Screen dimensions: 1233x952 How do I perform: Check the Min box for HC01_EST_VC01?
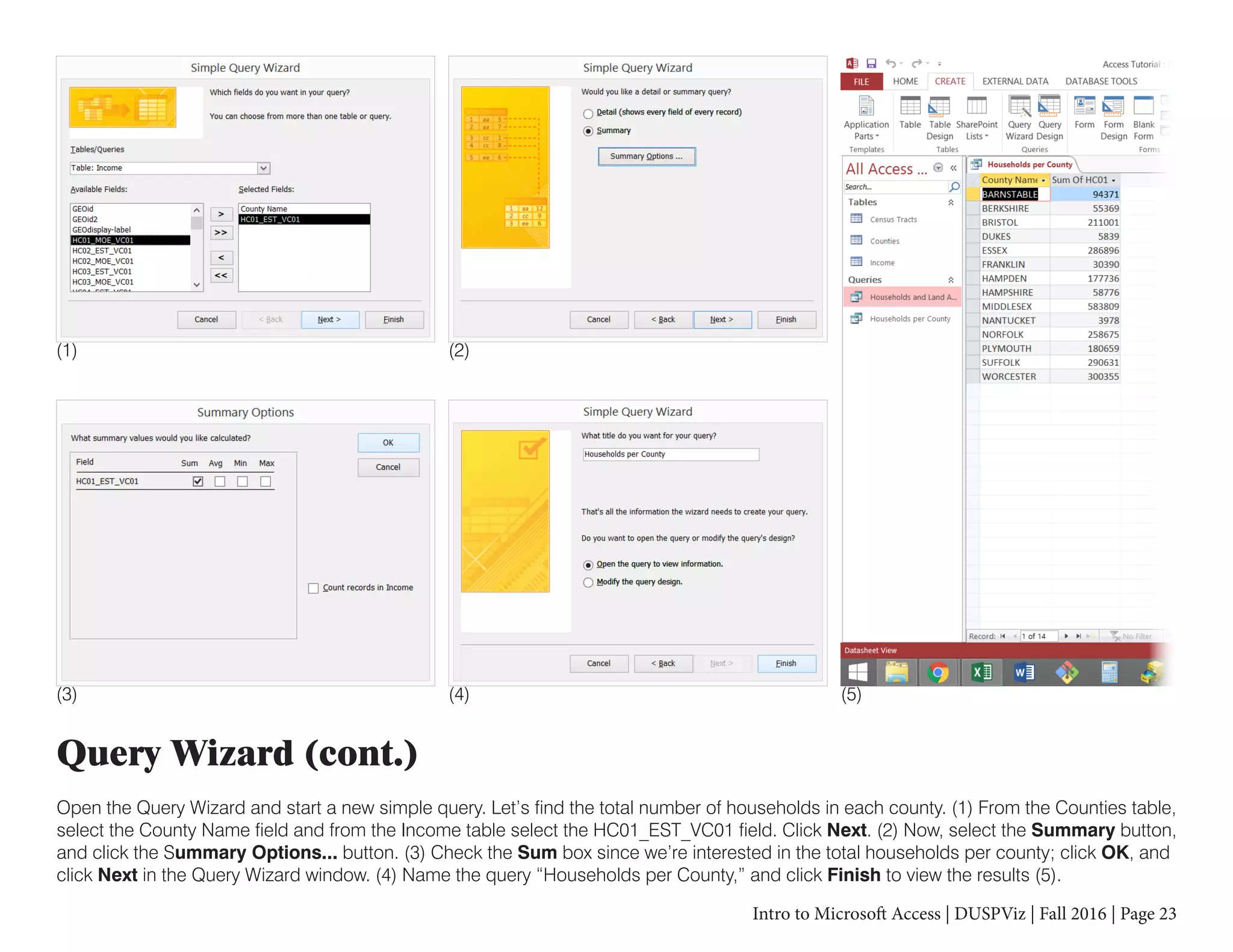242,481
